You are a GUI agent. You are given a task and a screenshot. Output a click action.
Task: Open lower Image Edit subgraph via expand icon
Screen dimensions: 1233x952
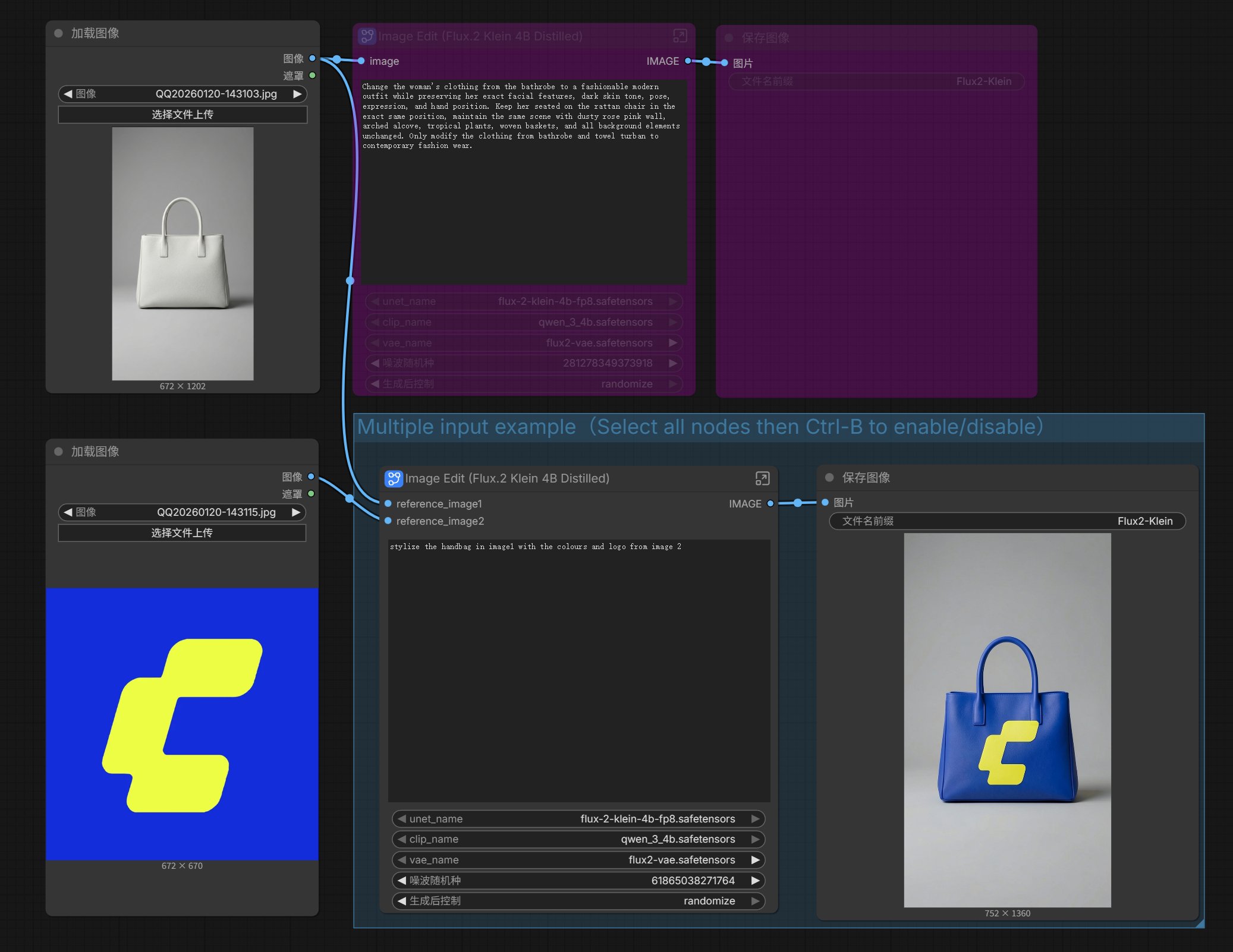point(762,478)
